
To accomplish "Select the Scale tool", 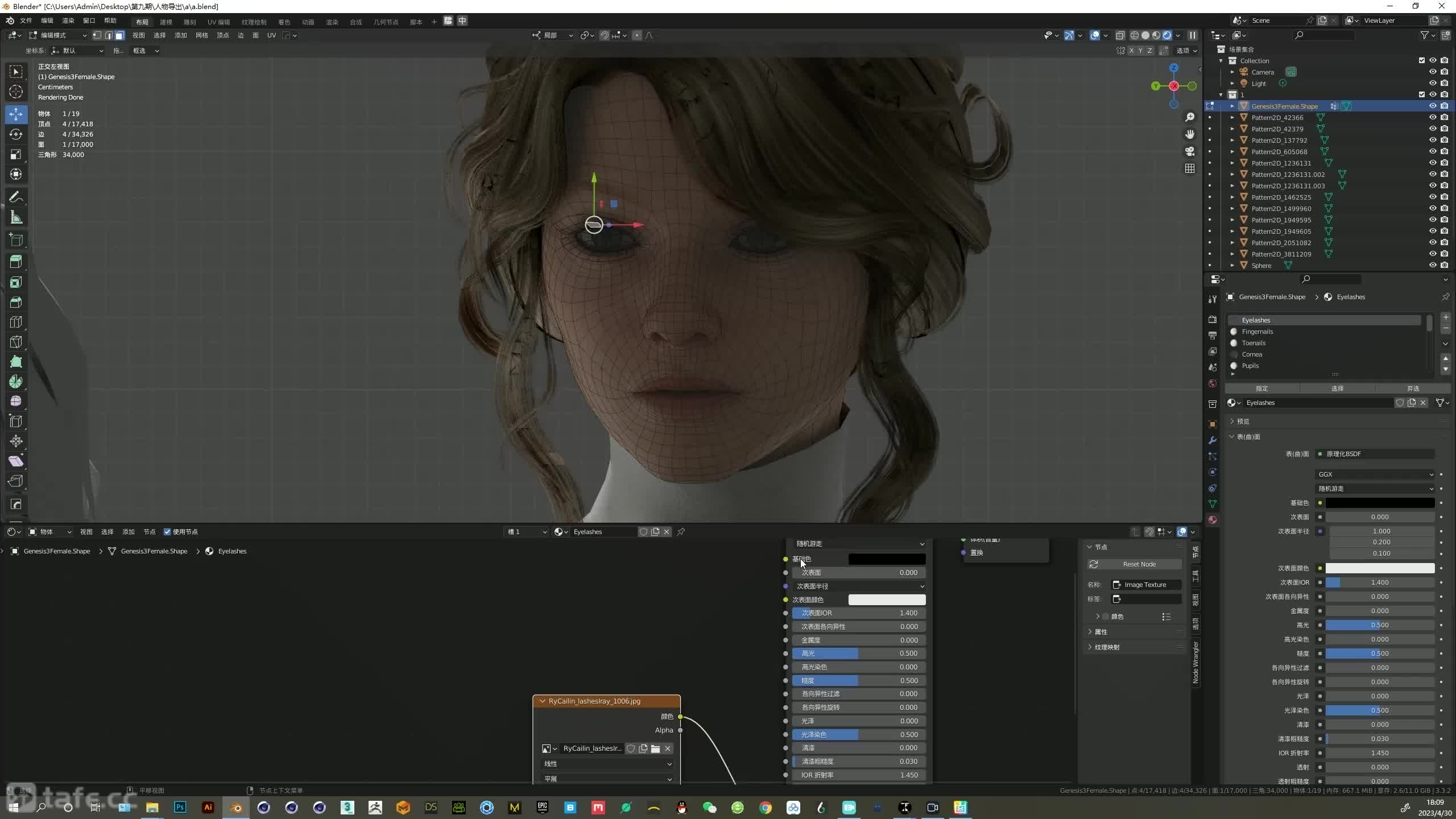I will click(16, 154).
